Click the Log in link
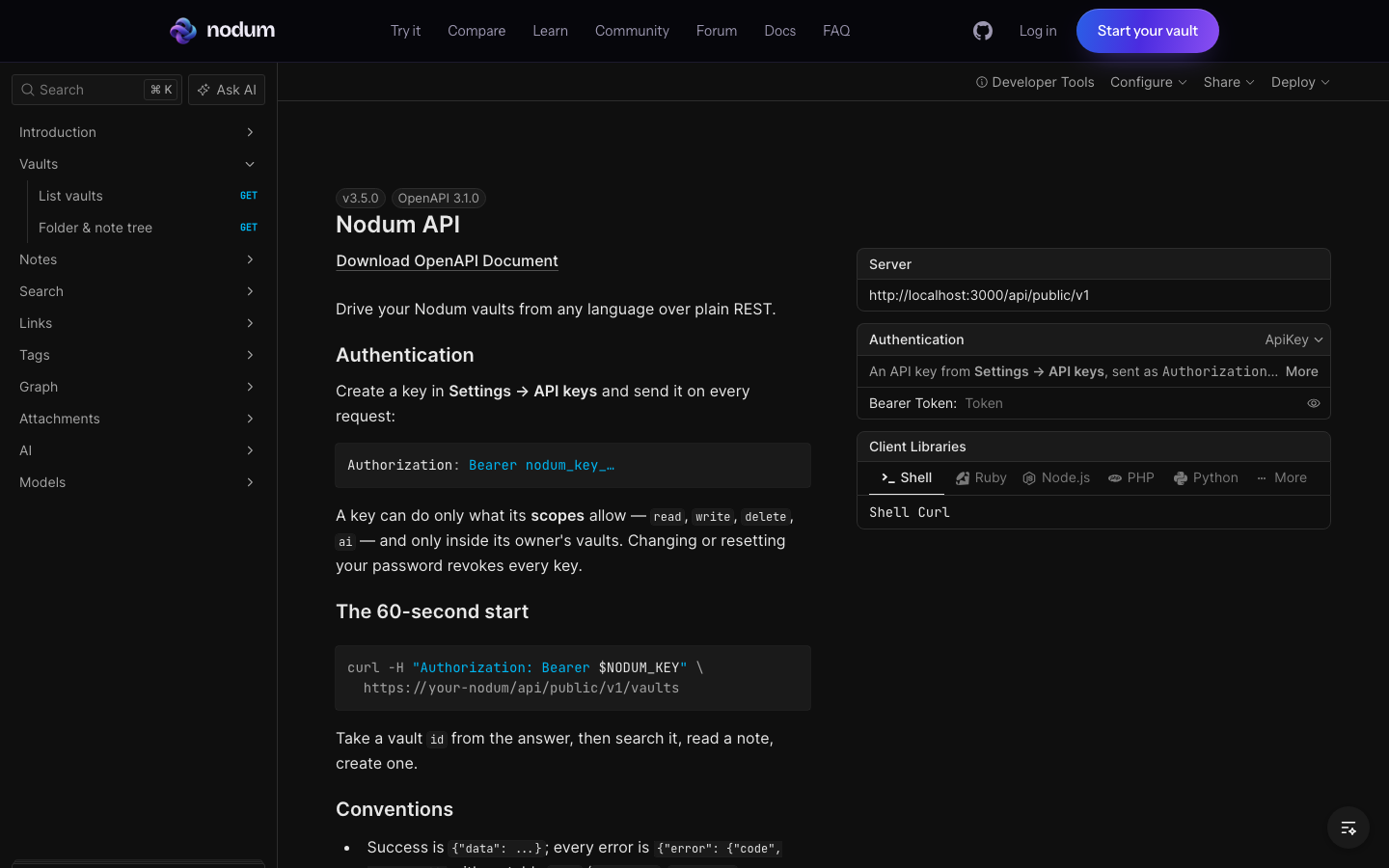The width and height of the screenshot is (1389, 868). (1038, 31)
